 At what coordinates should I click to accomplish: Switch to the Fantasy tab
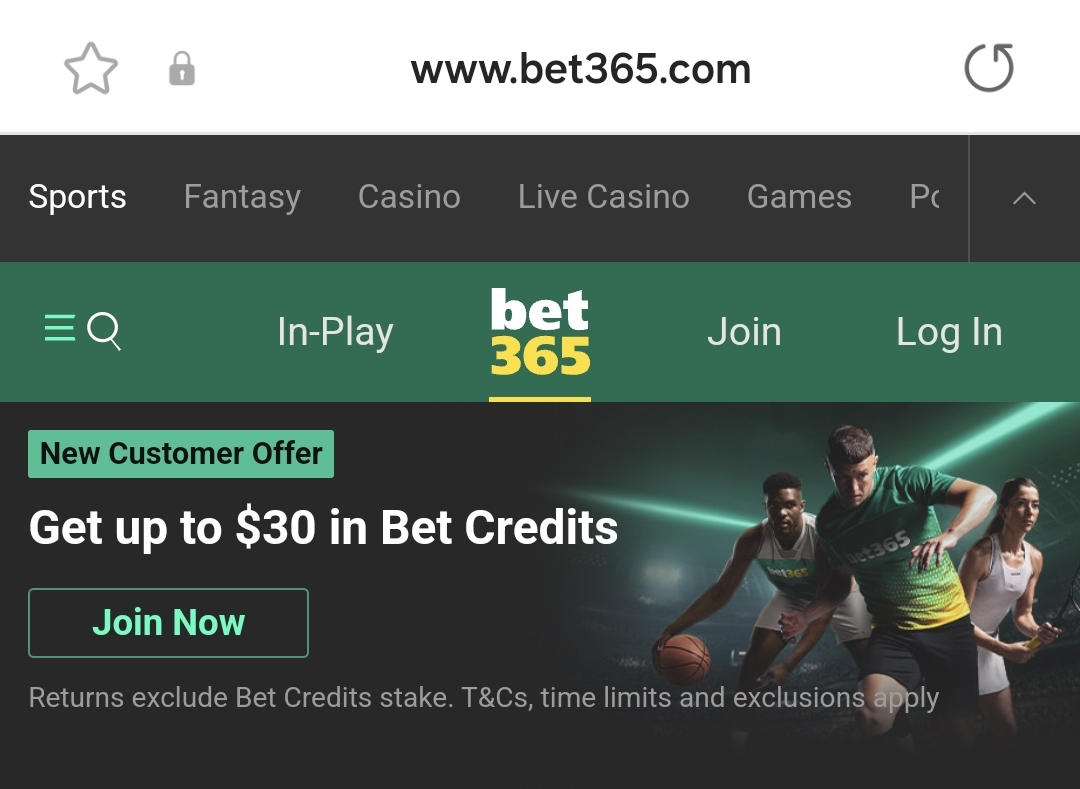pyautogui.click(x=242, y=197)
